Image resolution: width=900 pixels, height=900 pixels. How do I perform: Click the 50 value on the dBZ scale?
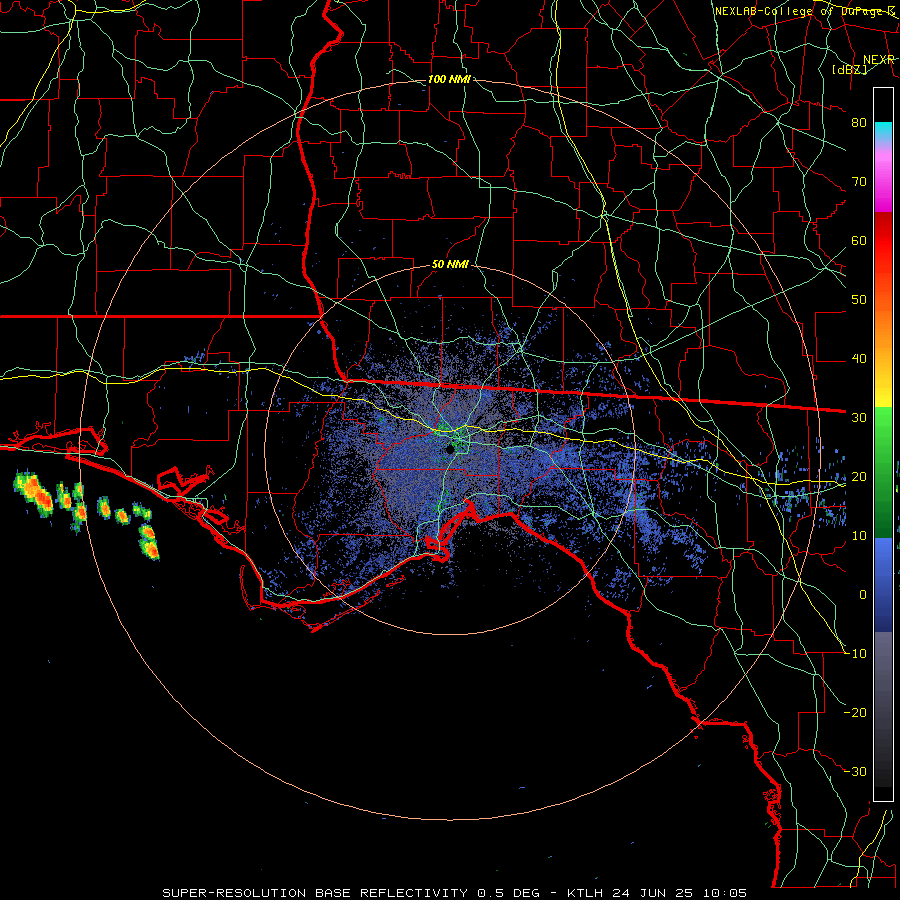coord(859,300)
